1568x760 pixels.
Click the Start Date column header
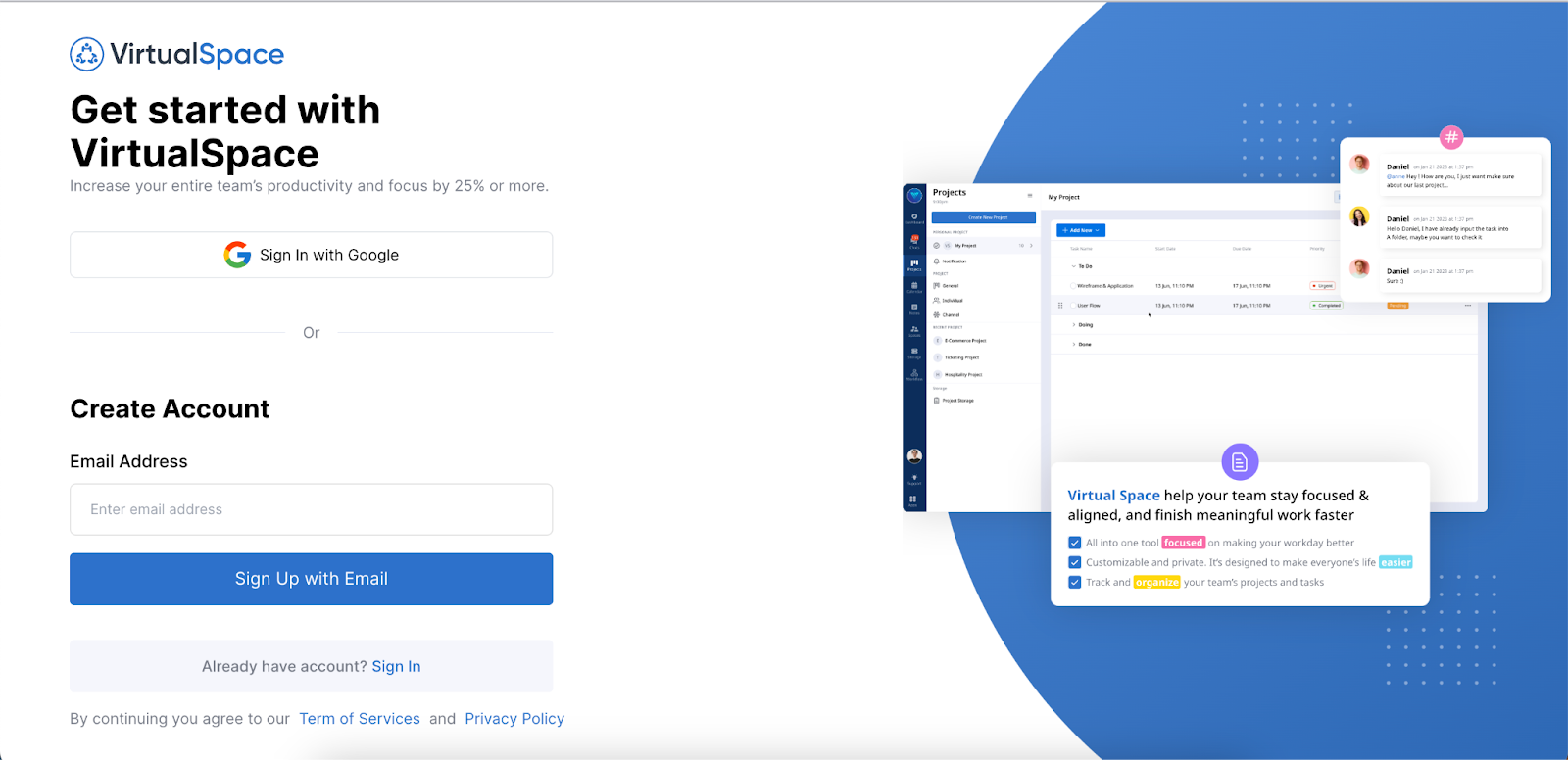tap(1165, 249)
